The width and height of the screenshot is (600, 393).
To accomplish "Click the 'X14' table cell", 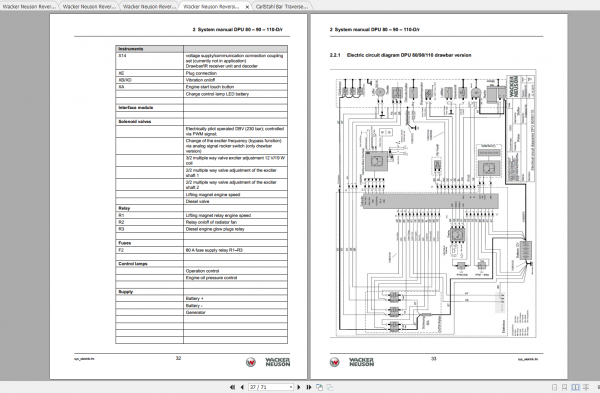I will pyautogui.click(x=150, y=60).
